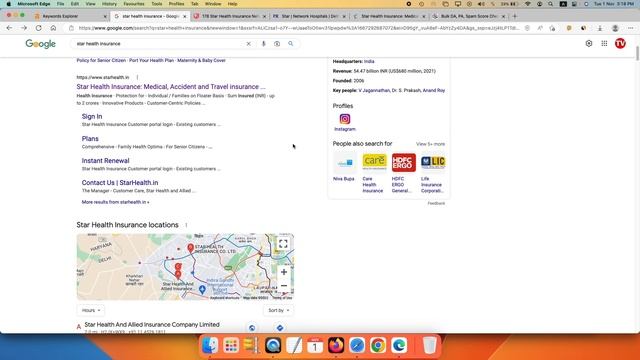Switch to Star Network Hospitals tab
Image resolution: width=640 pixels, height=360 pixels.
click(x=309, y=16)
